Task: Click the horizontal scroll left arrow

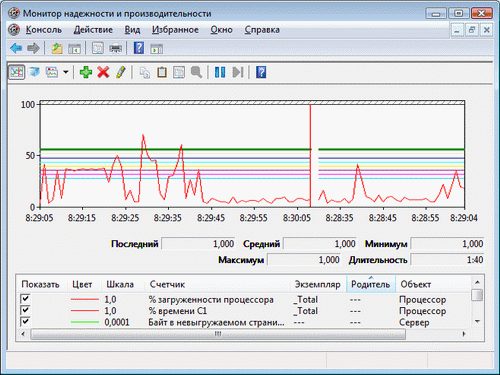Action: coord(23,334)
